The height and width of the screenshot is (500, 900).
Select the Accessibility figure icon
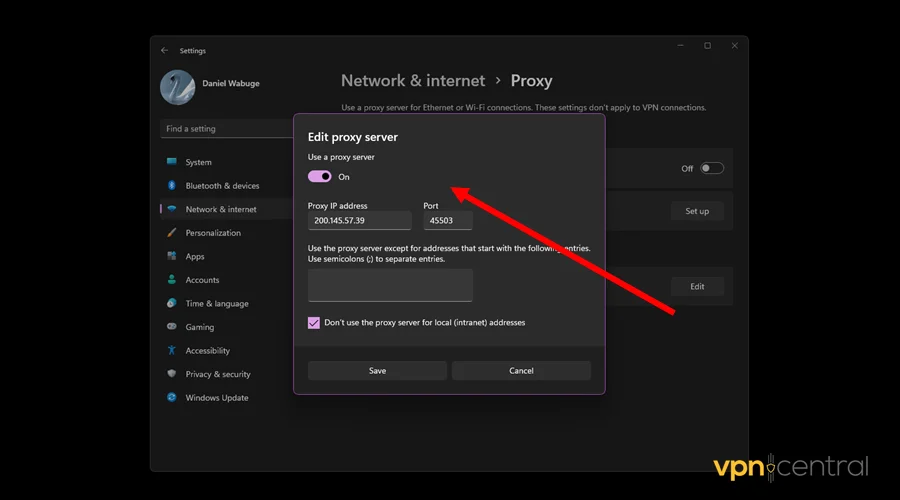click(x=172, y=351)
